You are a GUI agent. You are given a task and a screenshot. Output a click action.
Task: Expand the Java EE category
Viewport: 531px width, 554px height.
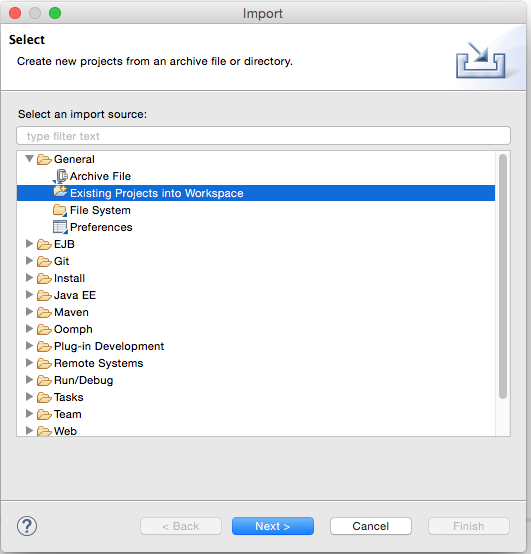30,295
